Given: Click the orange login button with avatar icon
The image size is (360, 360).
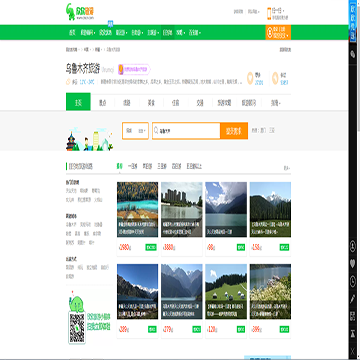Looking at the screenshot, I should coord(278,32).
